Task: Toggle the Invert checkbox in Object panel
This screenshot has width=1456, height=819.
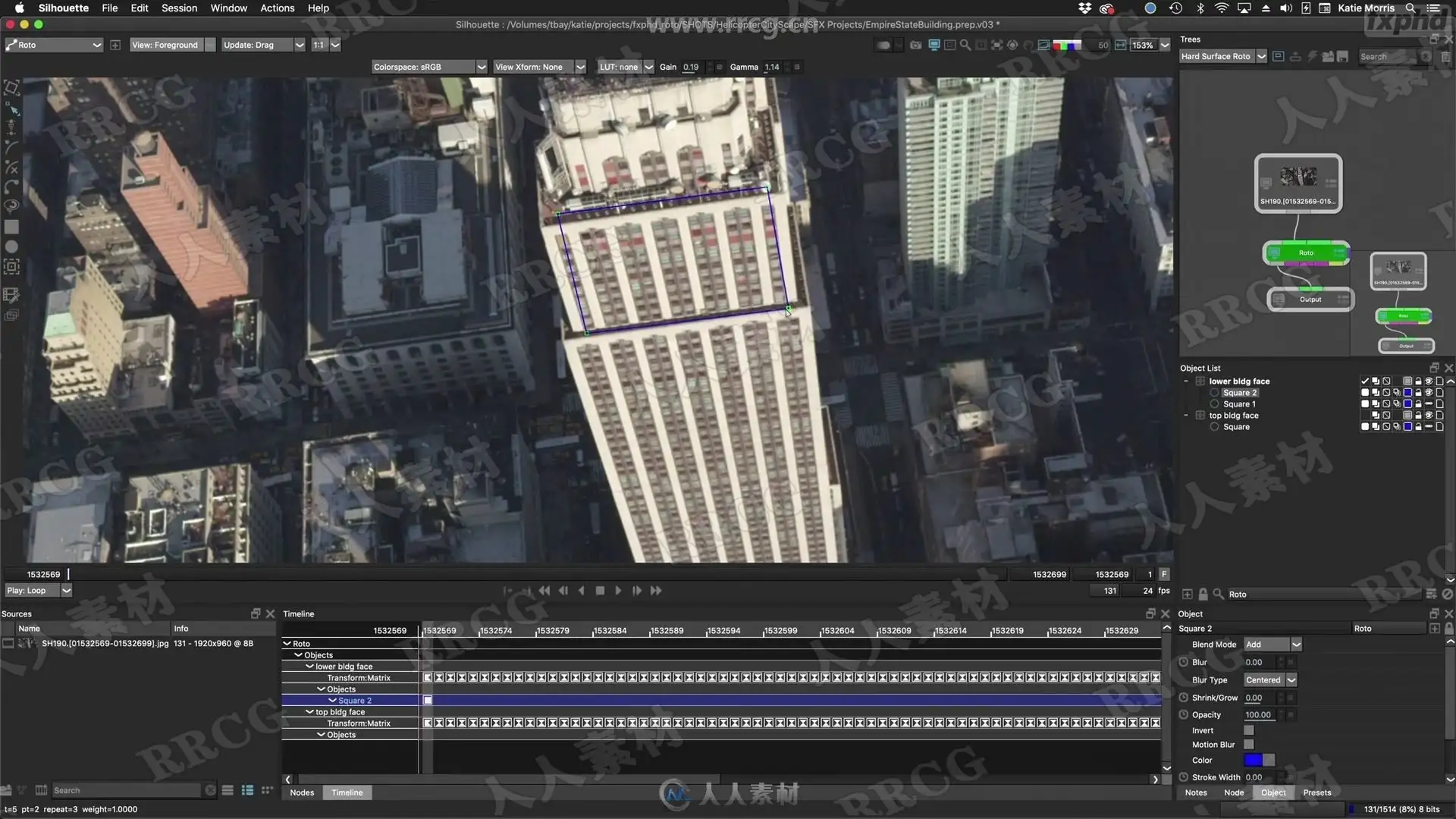Action: click(x=1248, y=730)
